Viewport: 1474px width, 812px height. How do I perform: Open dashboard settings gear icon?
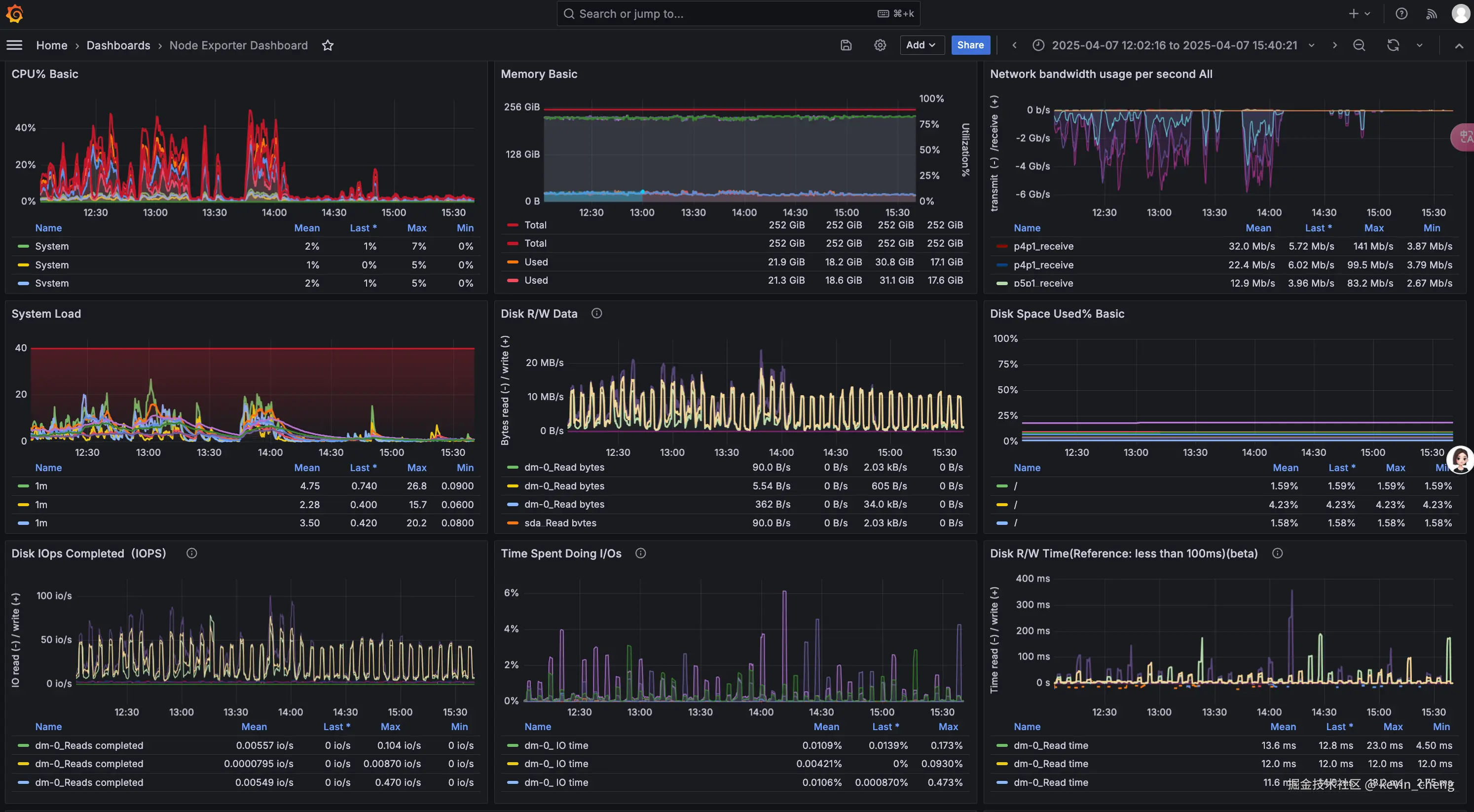880,45
